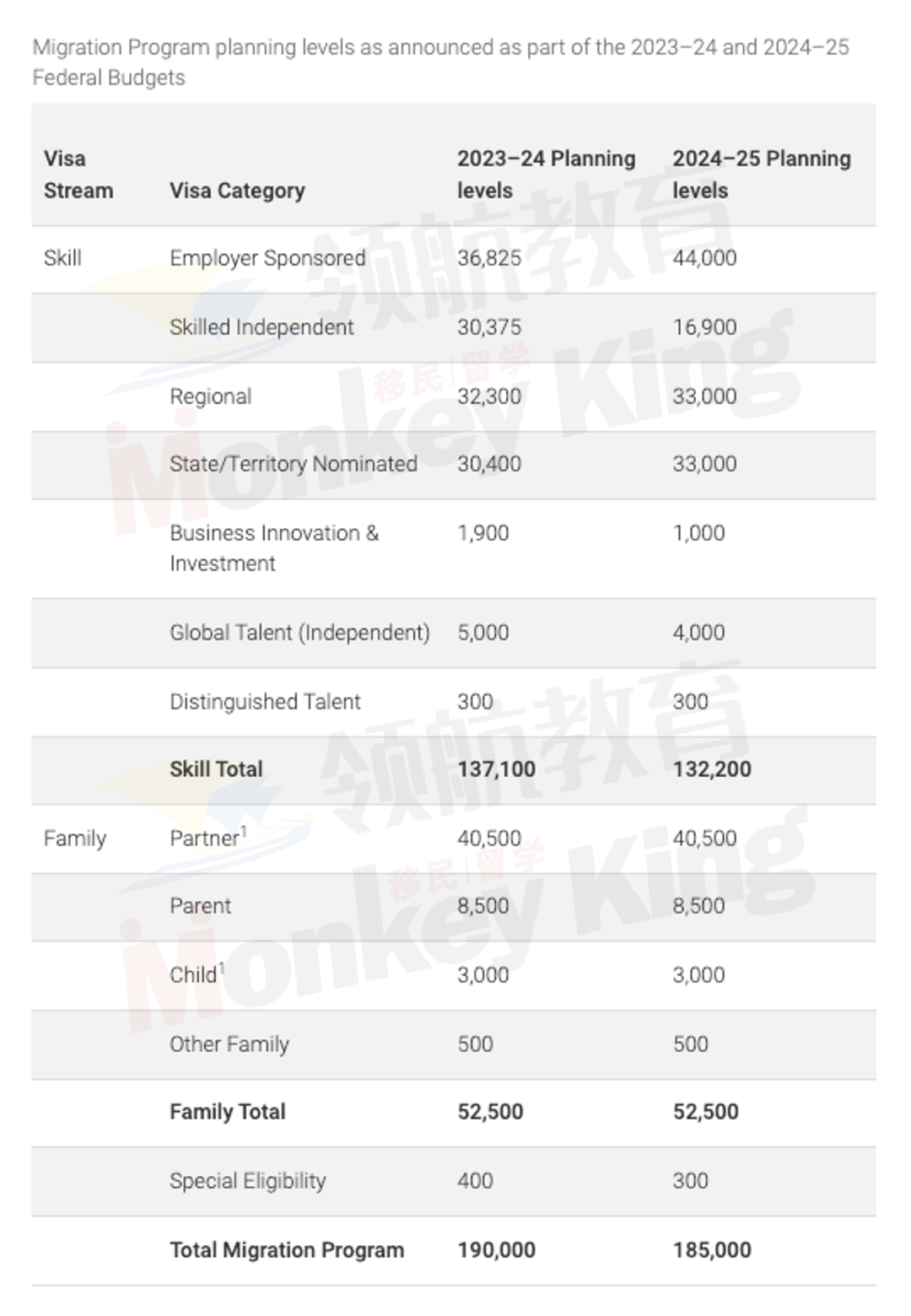Click the Parent category label
Screen dimensions: 911x1316
(200, 906)
